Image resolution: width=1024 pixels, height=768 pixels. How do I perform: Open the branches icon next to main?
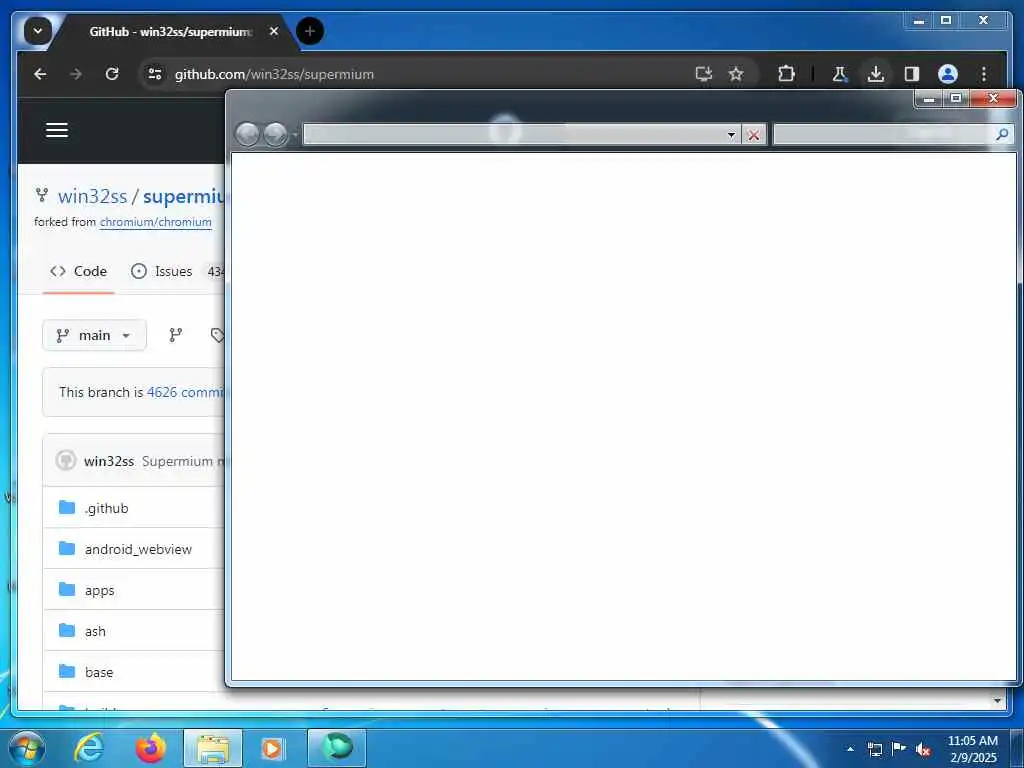click(176, 335)
